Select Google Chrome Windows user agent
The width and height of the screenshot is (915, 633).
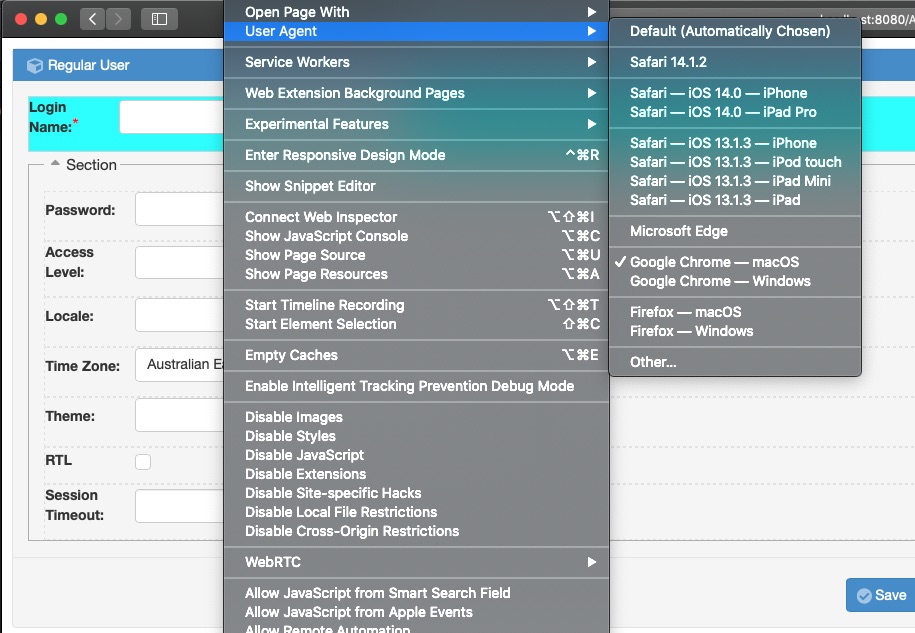point(735,281)
